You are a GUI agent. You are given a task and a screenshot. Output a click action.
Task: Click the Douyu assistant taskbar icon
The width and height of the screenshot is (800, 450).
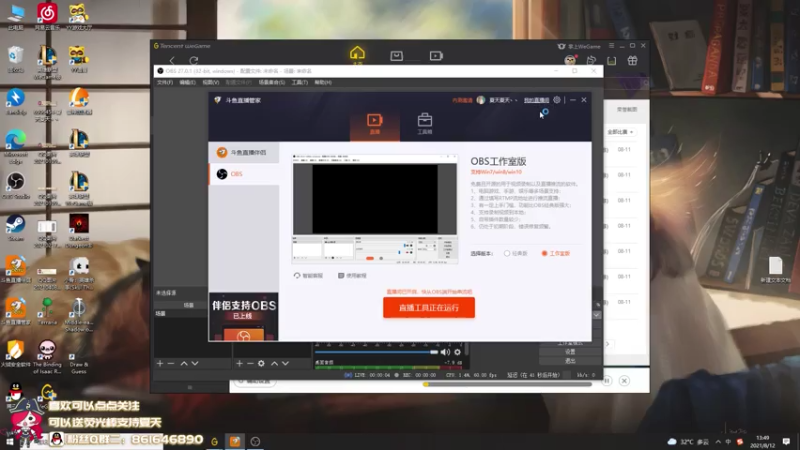click(235, 441)
